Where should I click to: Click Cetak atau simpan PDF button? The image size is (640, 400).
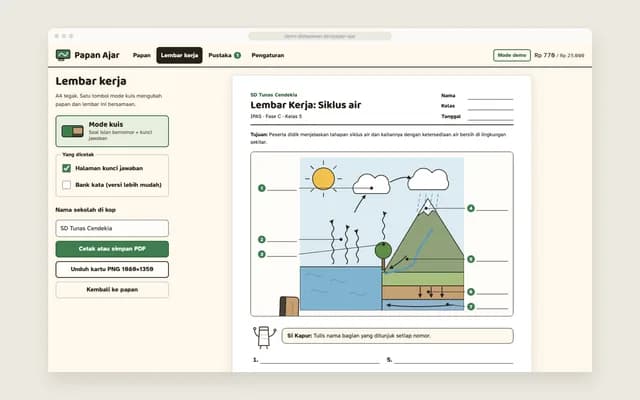(112, 249)
